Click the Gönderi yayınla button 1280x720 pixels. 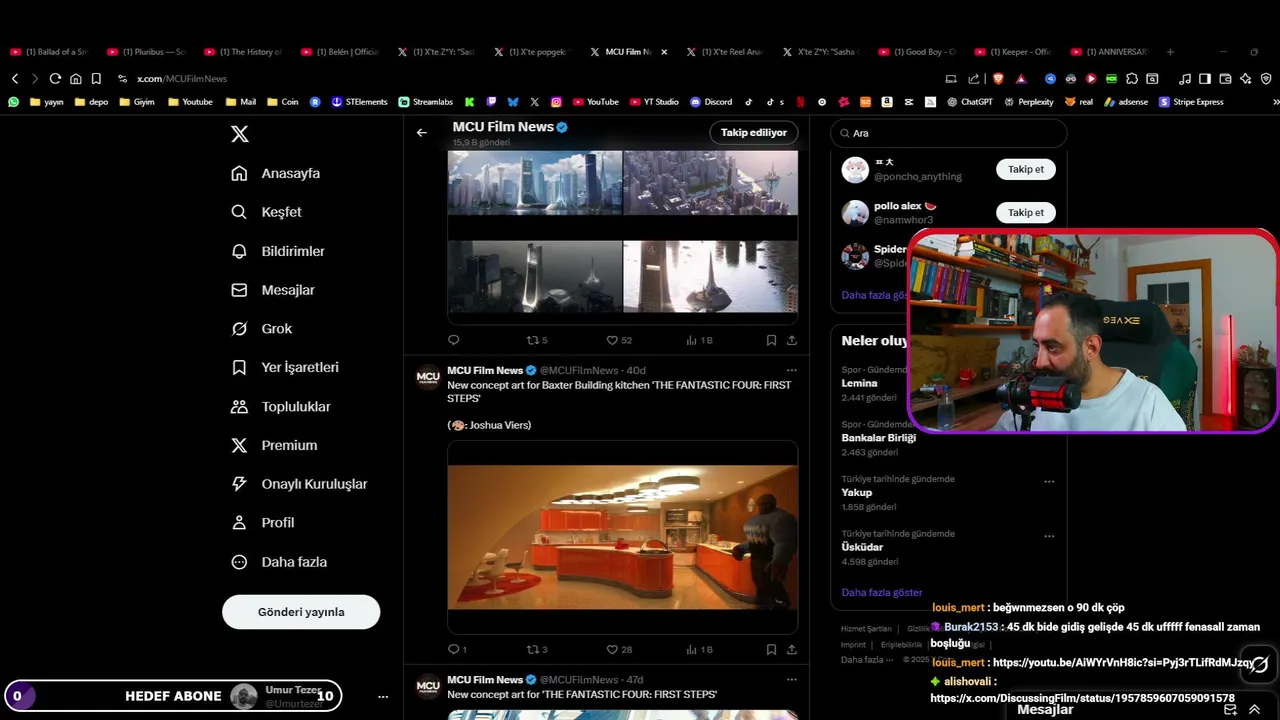click(301, 612)
